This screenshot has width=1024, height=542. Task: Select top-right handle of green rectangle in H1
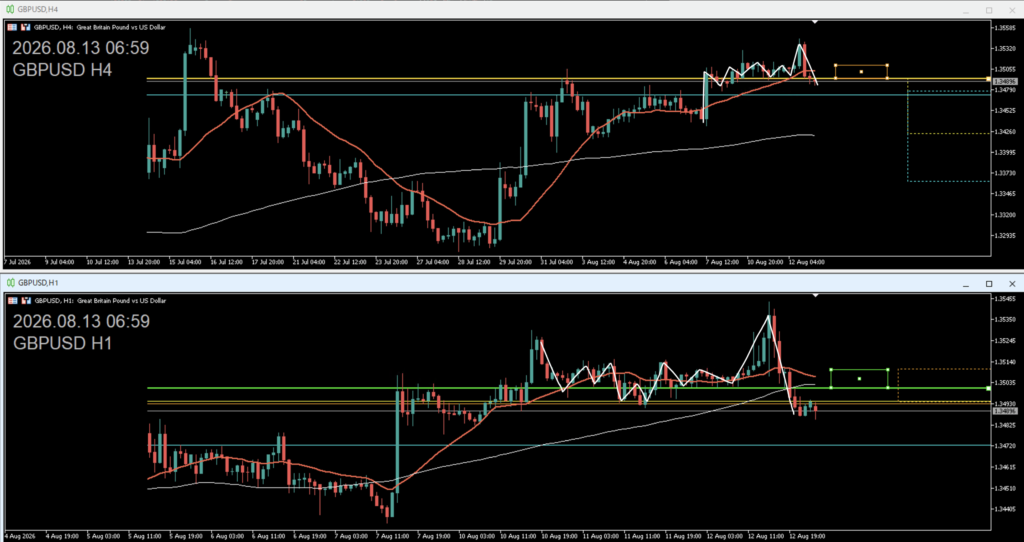pyautogui.click(x=888, y=370)
